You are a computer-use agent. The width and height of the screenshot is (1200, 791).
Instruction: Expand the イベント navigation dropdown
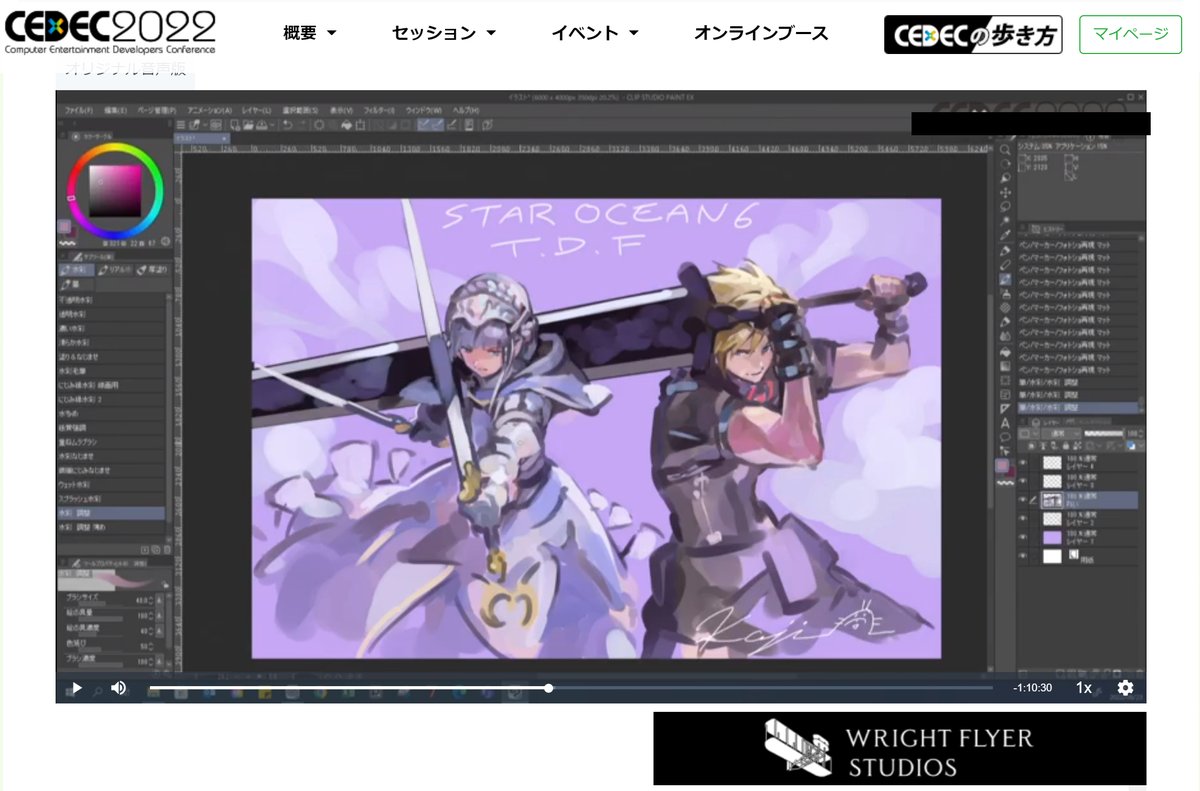pyautogui.click(x=595, y=33)
